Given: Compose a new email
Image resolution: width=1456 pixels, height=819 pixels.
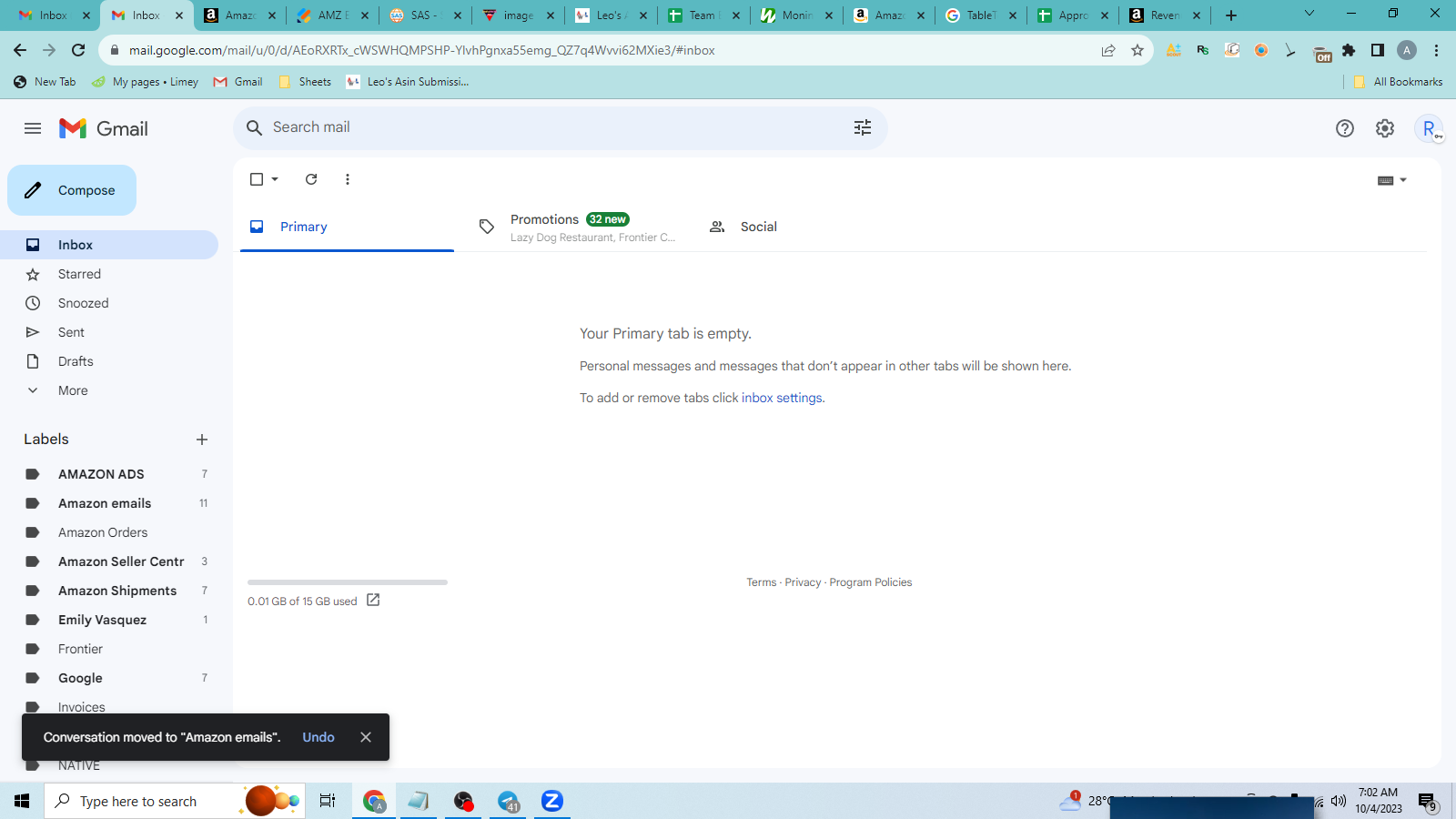Looking at the screenshot, I should [x=72, y=190].
